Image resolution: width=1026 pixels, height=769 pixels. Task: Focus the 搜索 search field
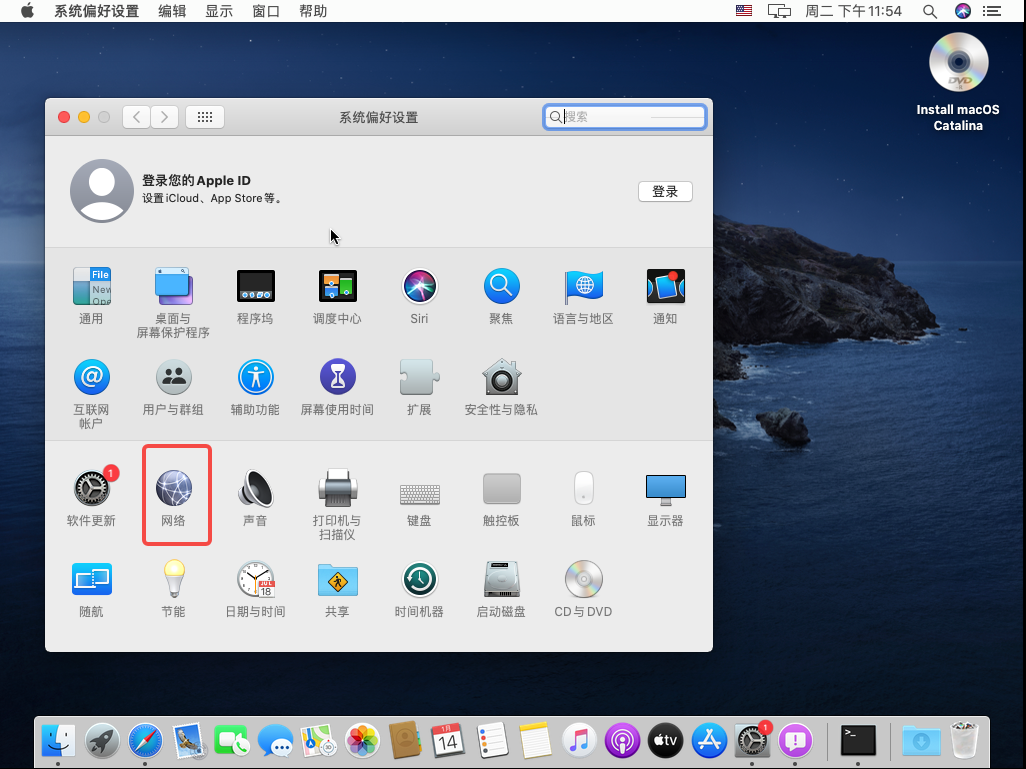[x=625, y=117]
